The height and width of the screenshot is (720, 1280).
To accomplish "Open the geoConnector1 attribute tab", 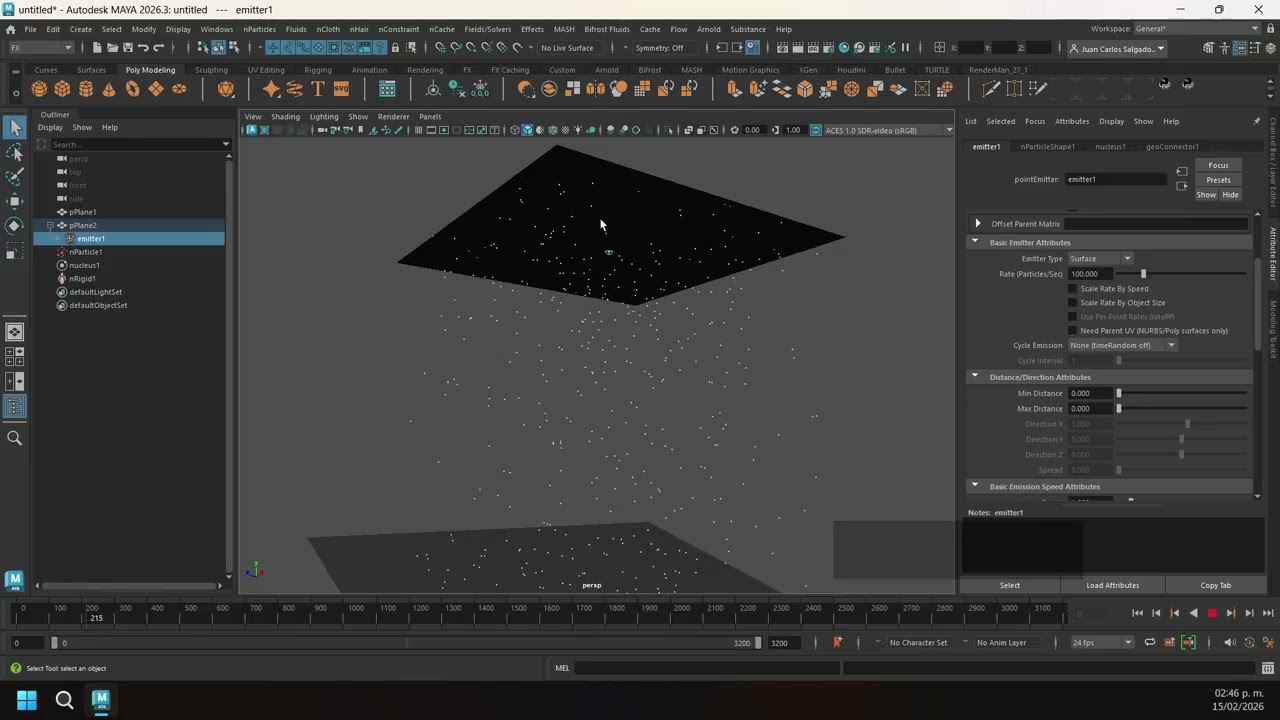I will (x=1172, y=147).
